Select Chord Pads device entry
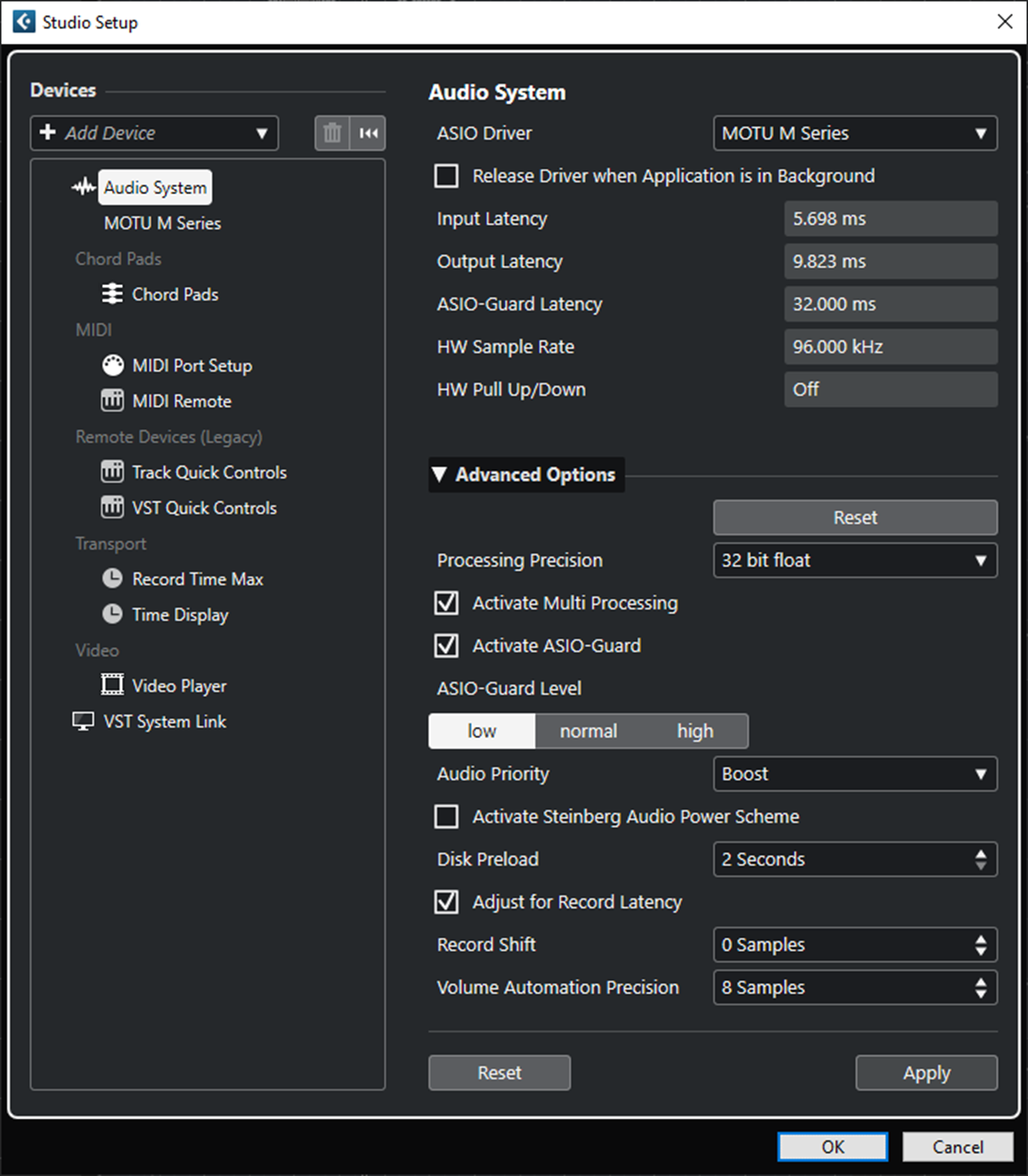 click(x=175, y=294)
